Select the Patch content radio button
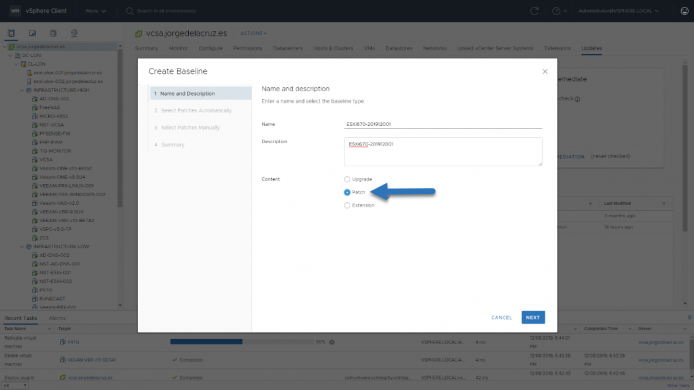This screenshot has height=390, width=694. coord(347,192)
